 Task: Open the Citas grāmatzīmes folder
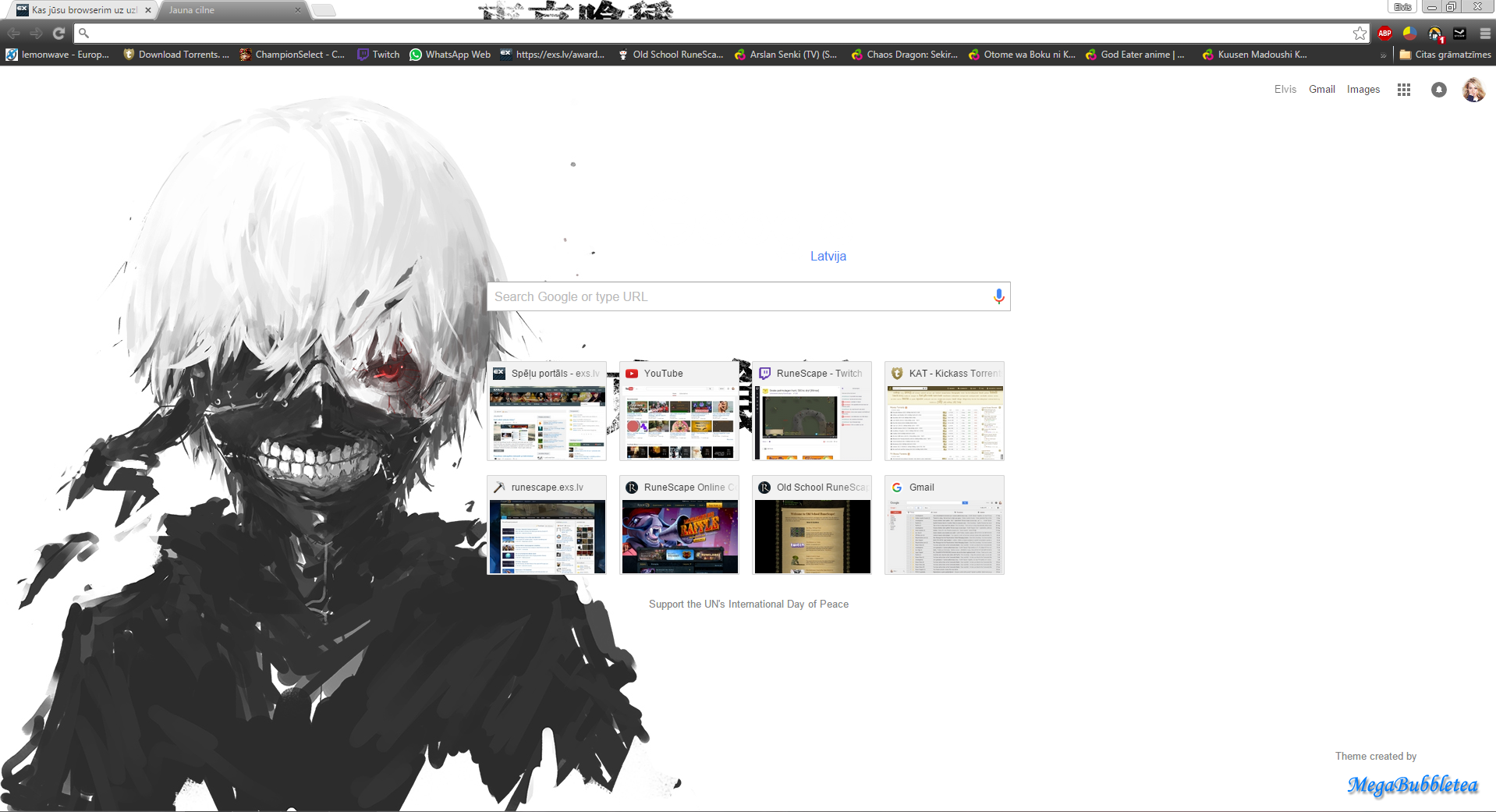point(1445,55)
